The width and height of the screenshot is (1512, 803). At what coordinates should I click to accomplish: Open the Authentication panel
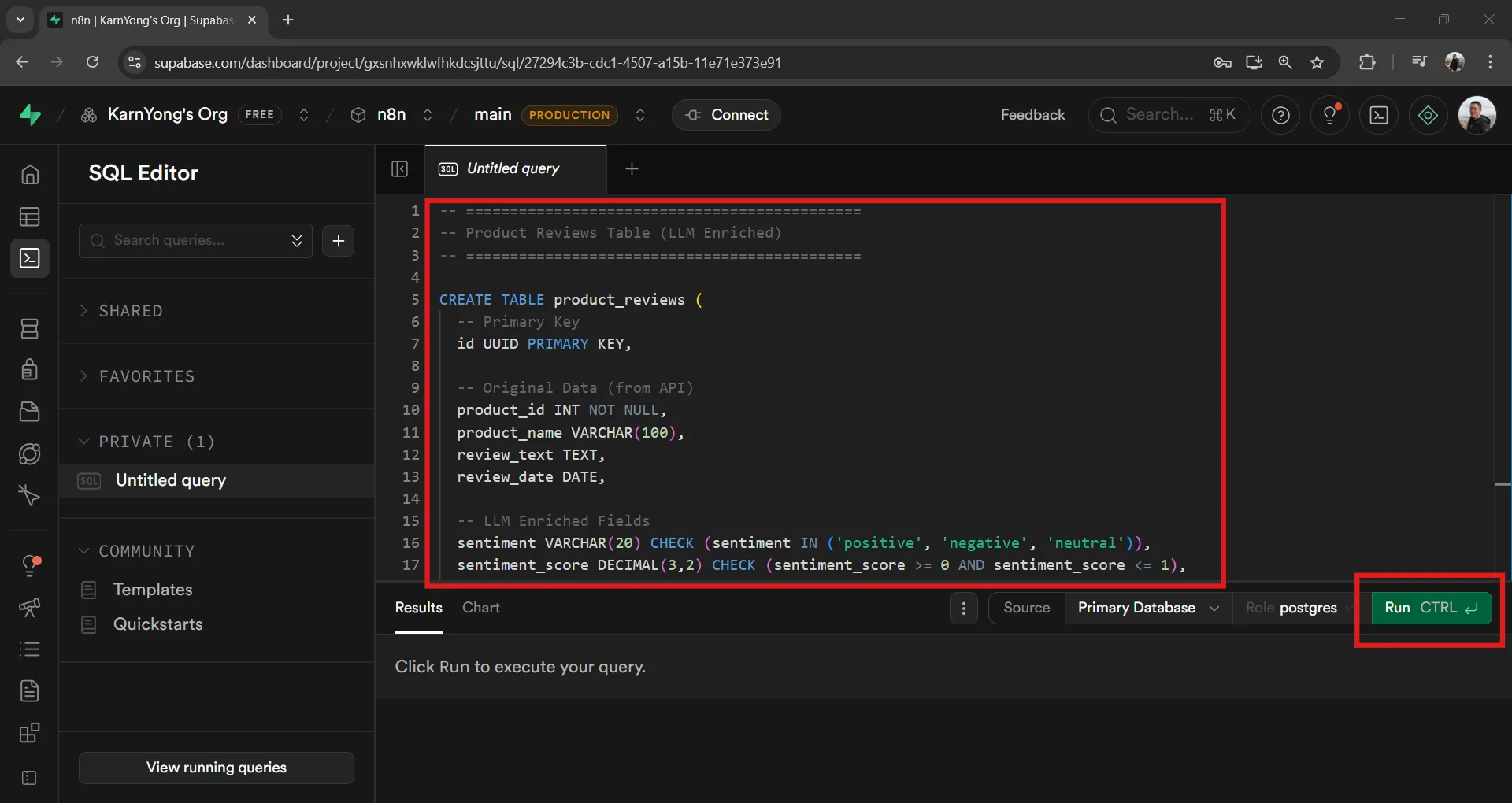pyautogui.click(x=30, y=370)
